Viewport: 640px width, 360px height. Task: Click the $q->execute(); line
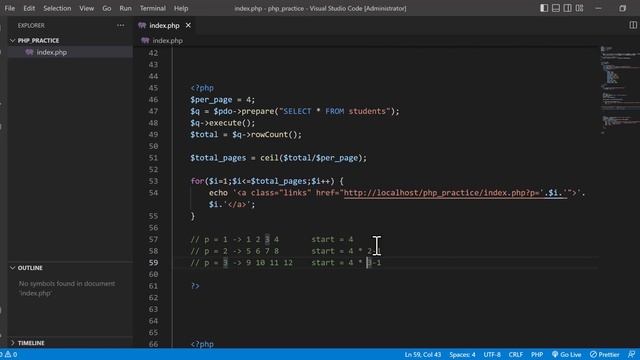pyautogui.click(x=222, y=123)
